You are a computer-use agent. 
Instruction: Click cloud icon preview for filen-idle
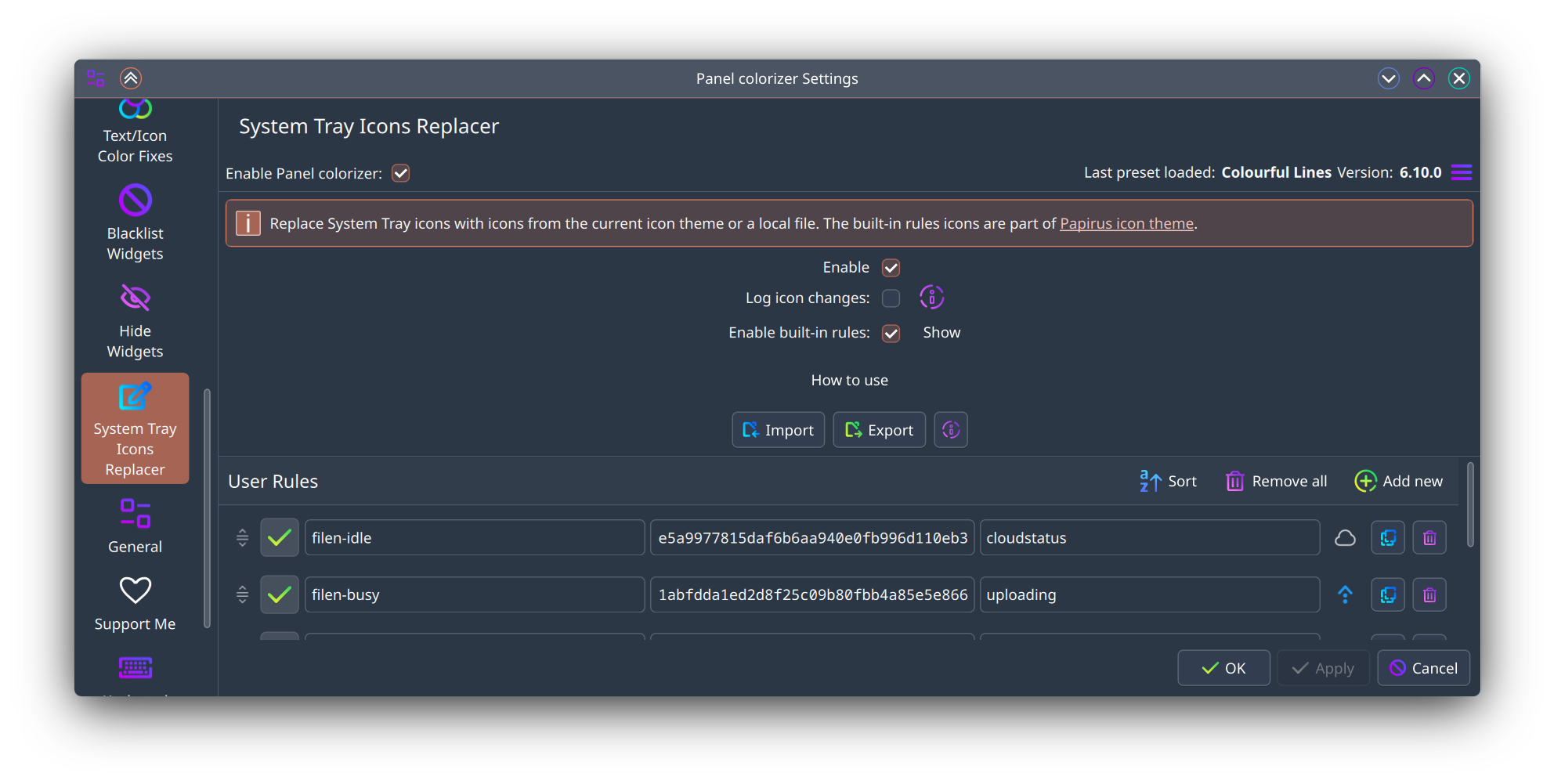[x=1345, y=537]
